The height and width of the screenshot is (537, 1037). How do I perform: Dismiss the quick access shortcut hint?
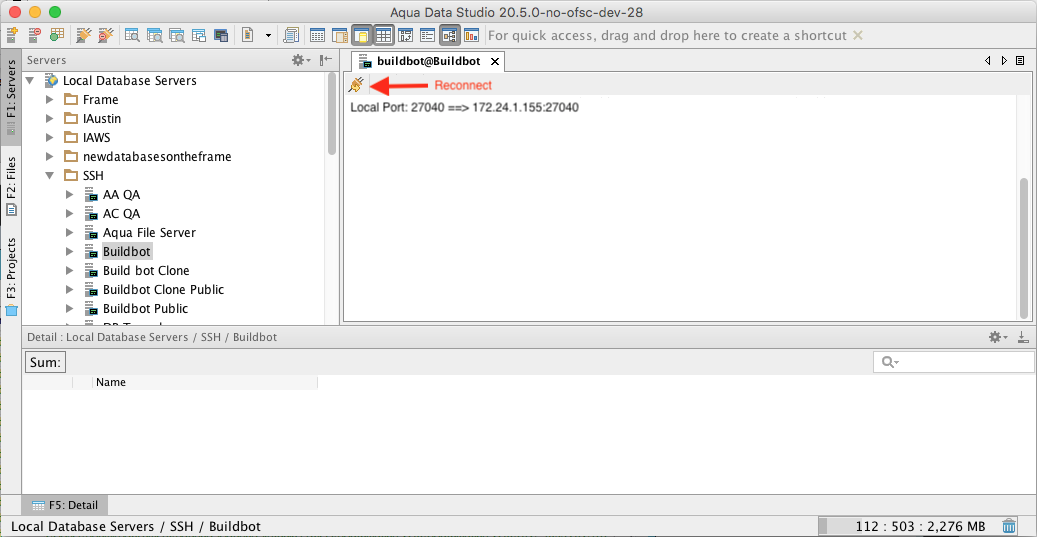858,36
